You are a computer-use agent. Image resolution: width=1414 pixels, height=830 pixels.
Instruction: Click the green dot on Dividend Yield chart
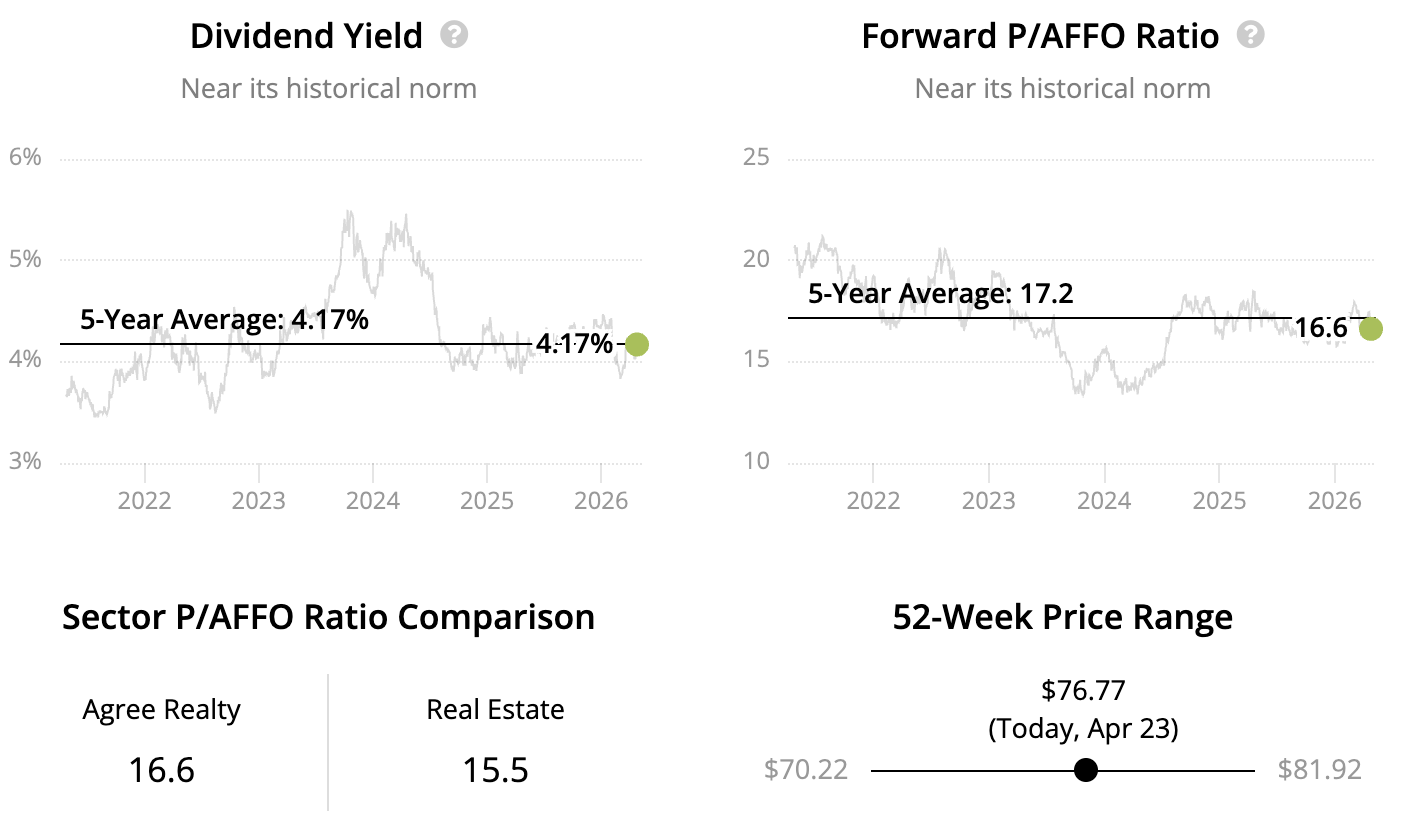click(x=636, y=345)
